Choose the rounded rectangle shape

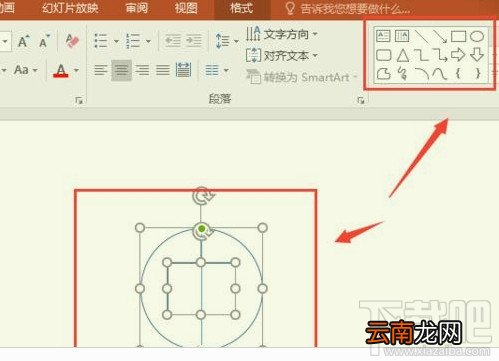pyautogui.click(x=383, y=55)
